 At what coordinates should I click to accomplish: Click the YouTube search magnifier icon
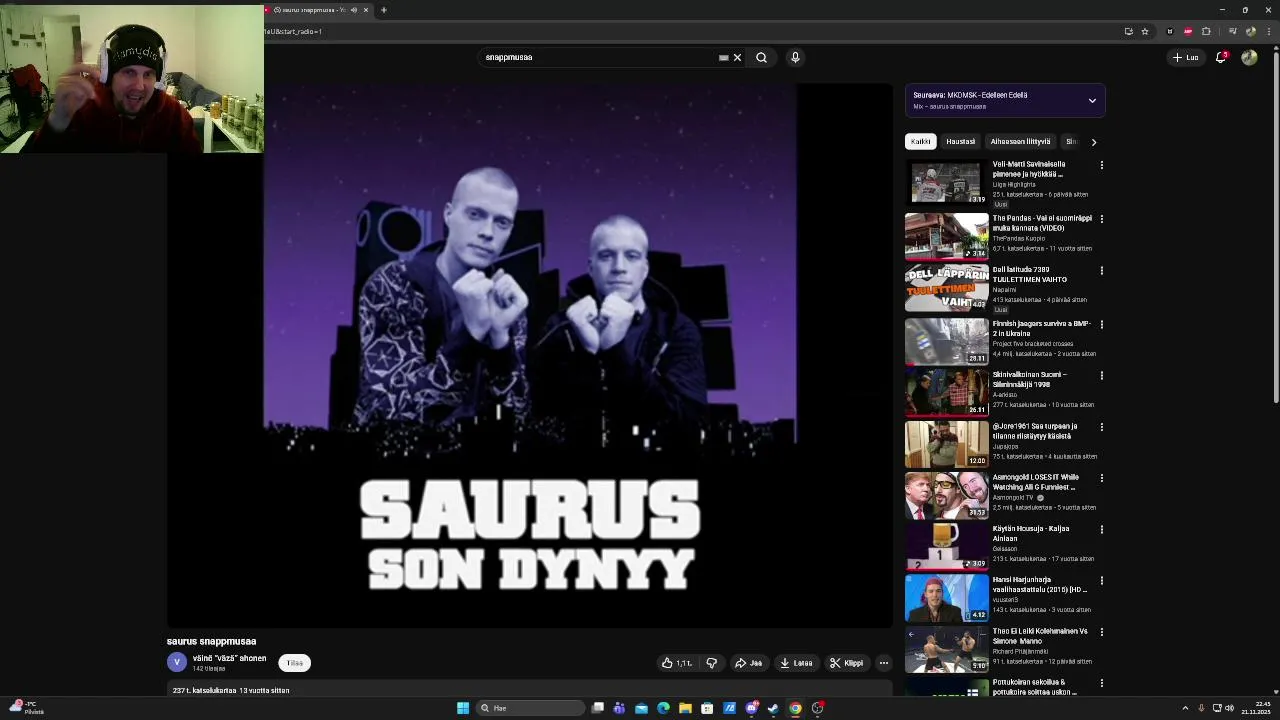coord(761,57)
